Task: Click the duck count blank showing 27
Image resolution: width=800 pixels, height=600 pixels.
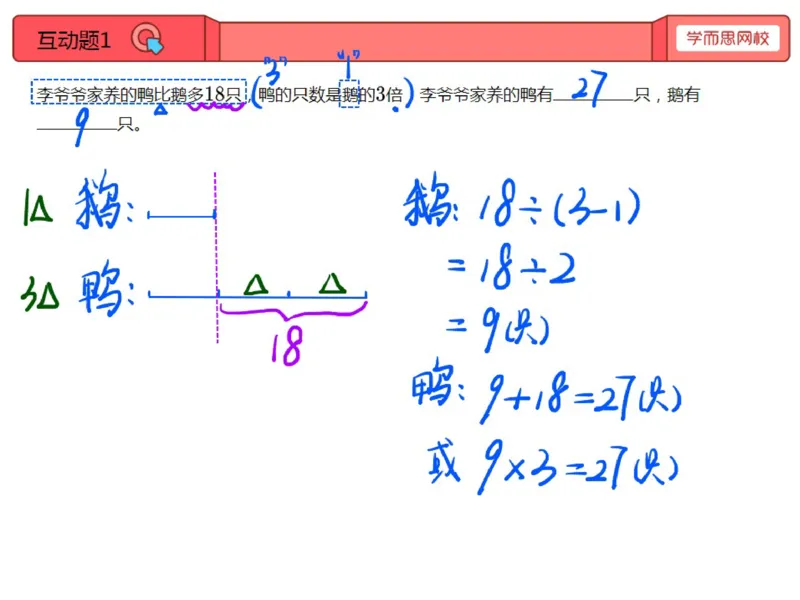Action: [x=593, y=88]
